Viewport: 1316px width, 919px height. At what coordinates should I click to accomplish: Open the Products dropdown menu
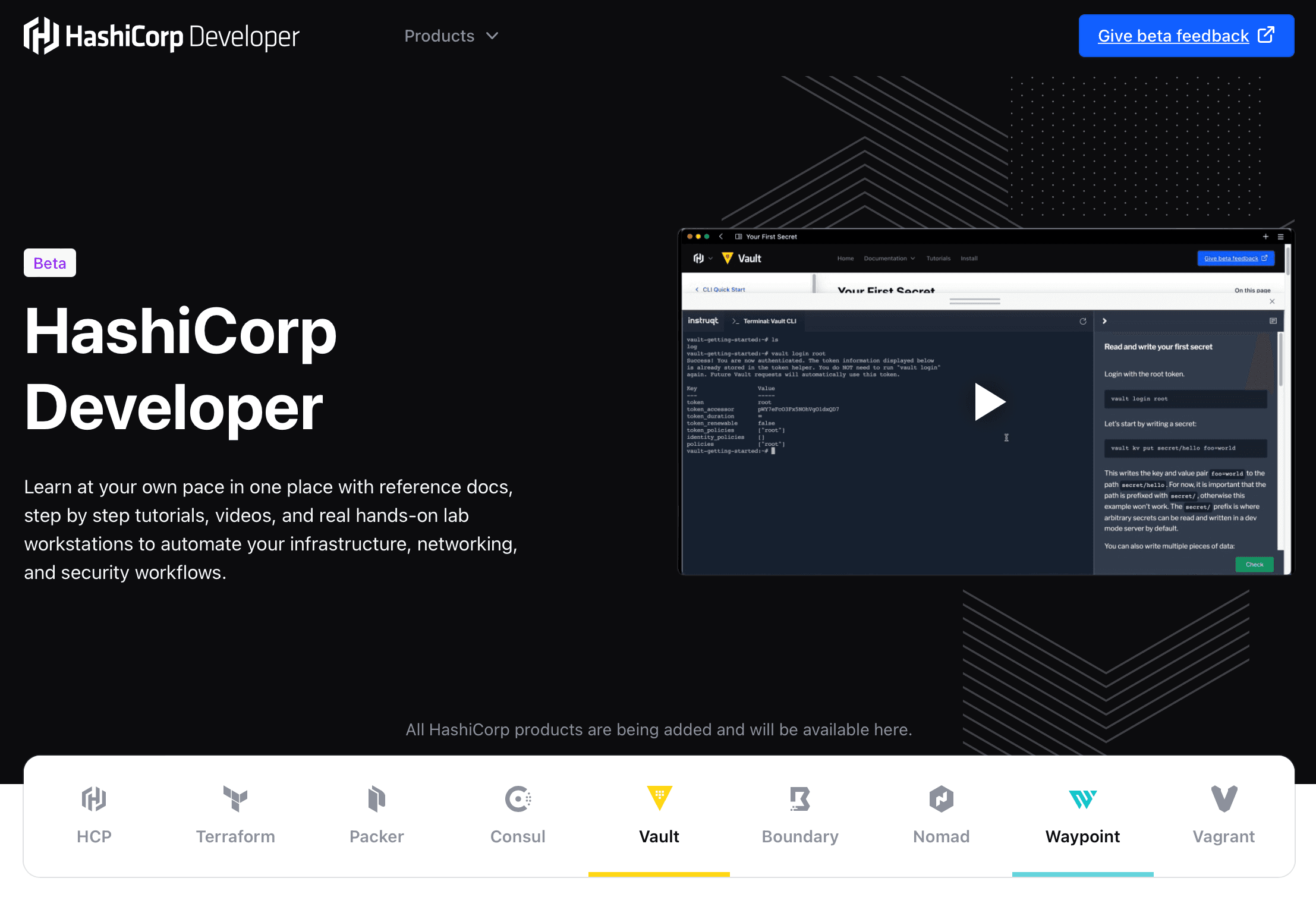click(451, 36)
